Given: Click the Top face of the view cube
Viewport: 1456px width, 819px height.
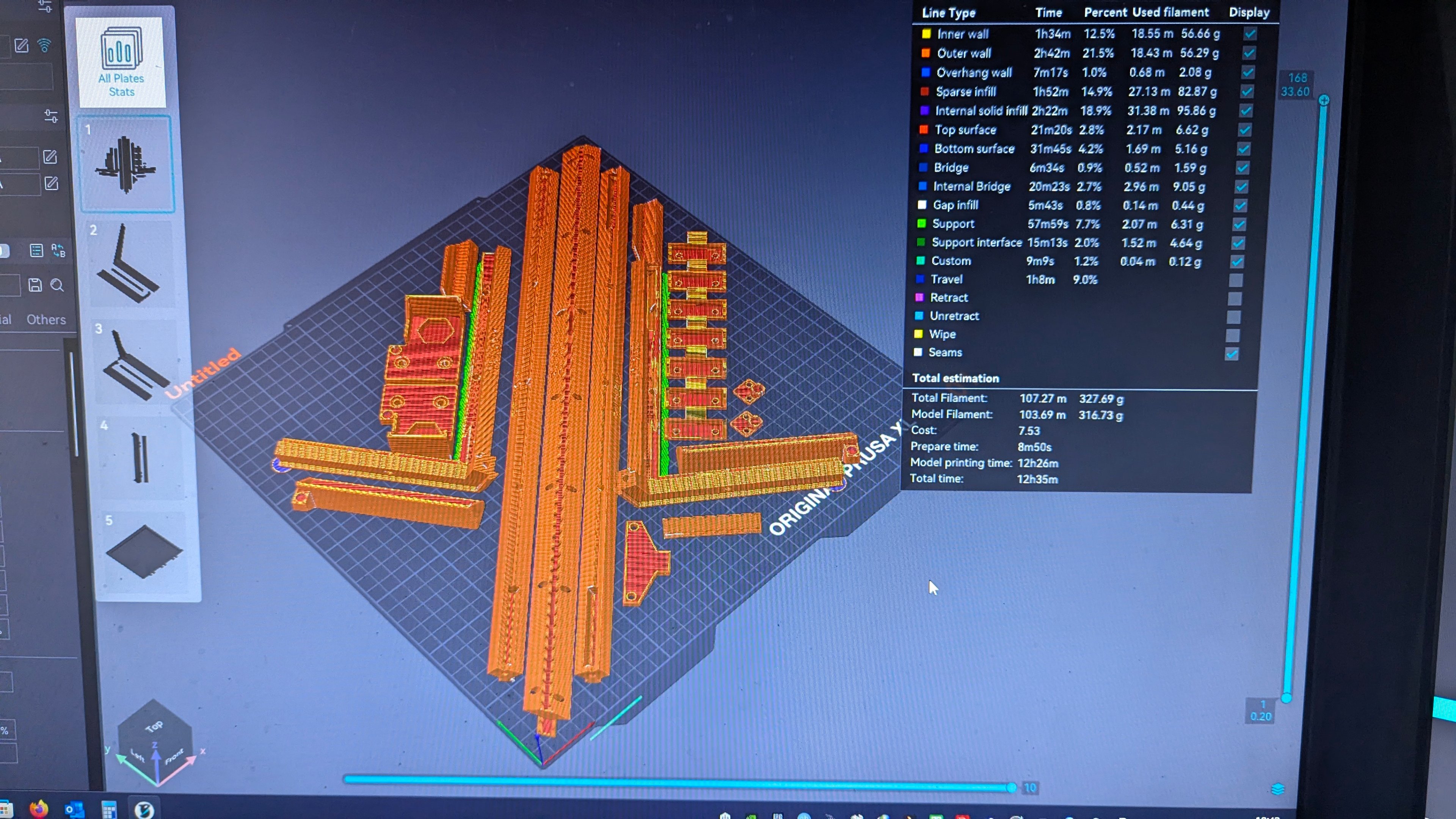Looking at the screenshot, I should coord(154,726).
